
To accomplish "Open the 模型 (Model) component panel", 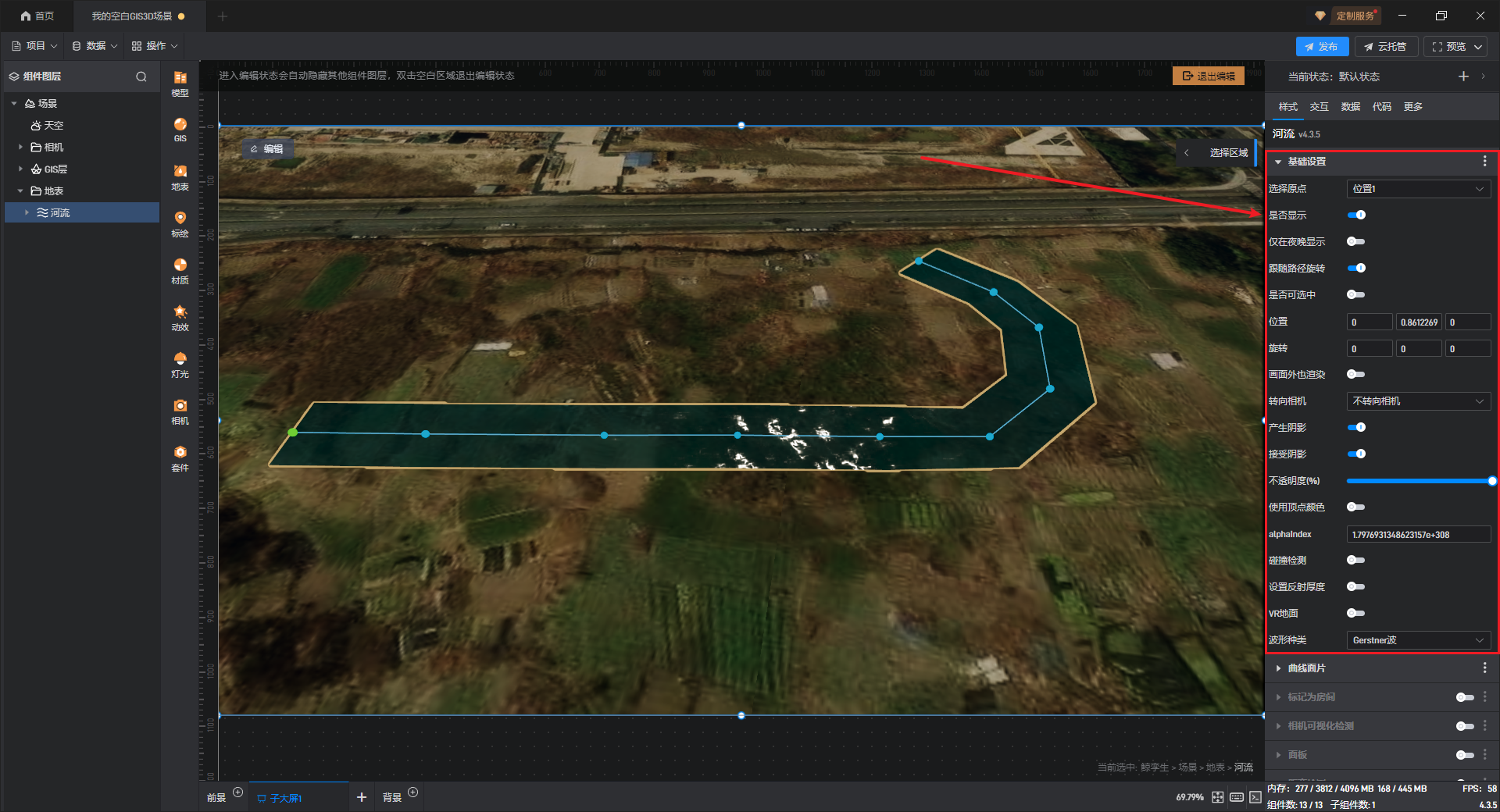I will pos(180,82).
